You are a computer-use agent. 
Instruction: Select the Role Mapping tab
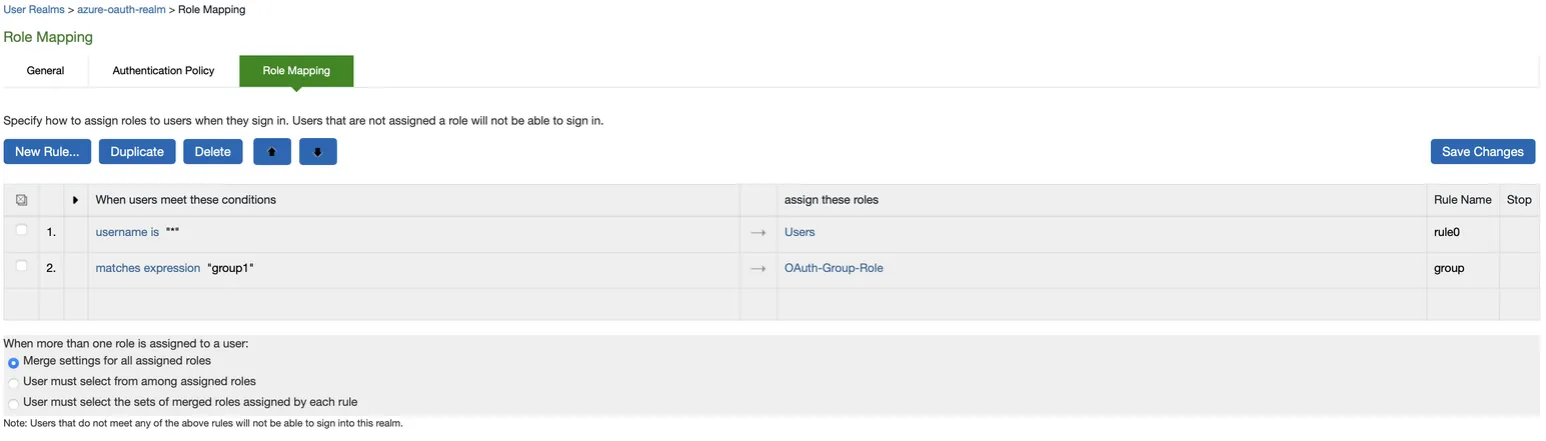coord(296,71)
